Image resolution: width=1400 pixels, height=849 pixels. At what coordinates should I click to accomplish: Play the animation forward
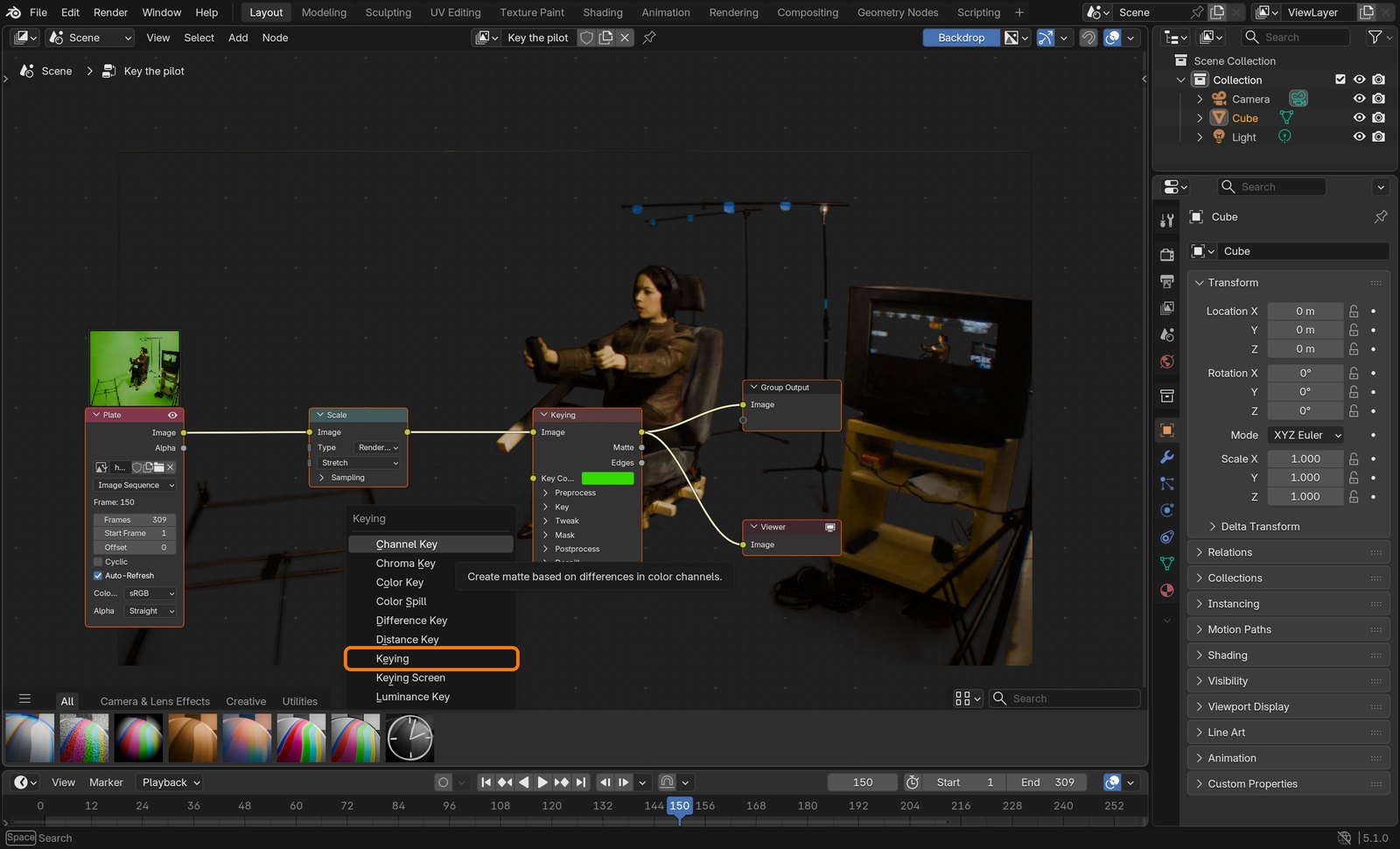pyautogui.click(x=542, y=782)
